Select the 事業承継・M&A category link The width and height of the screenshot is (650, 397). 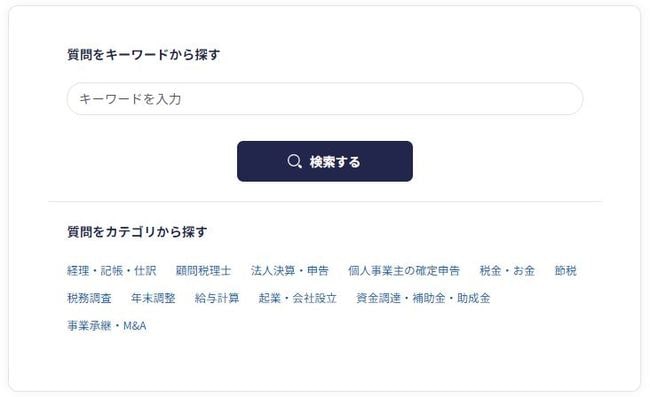coord(107,326)
